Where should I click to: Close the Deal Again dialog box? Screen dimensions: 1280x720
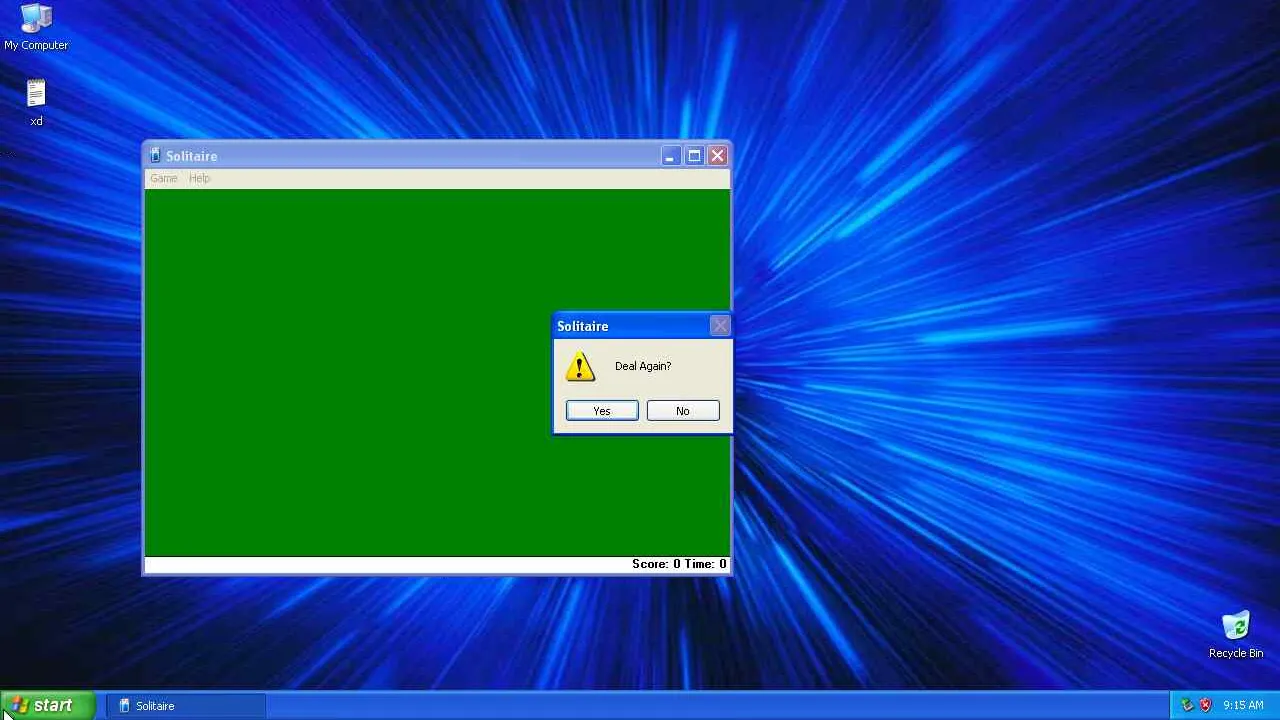click(720, 326)
